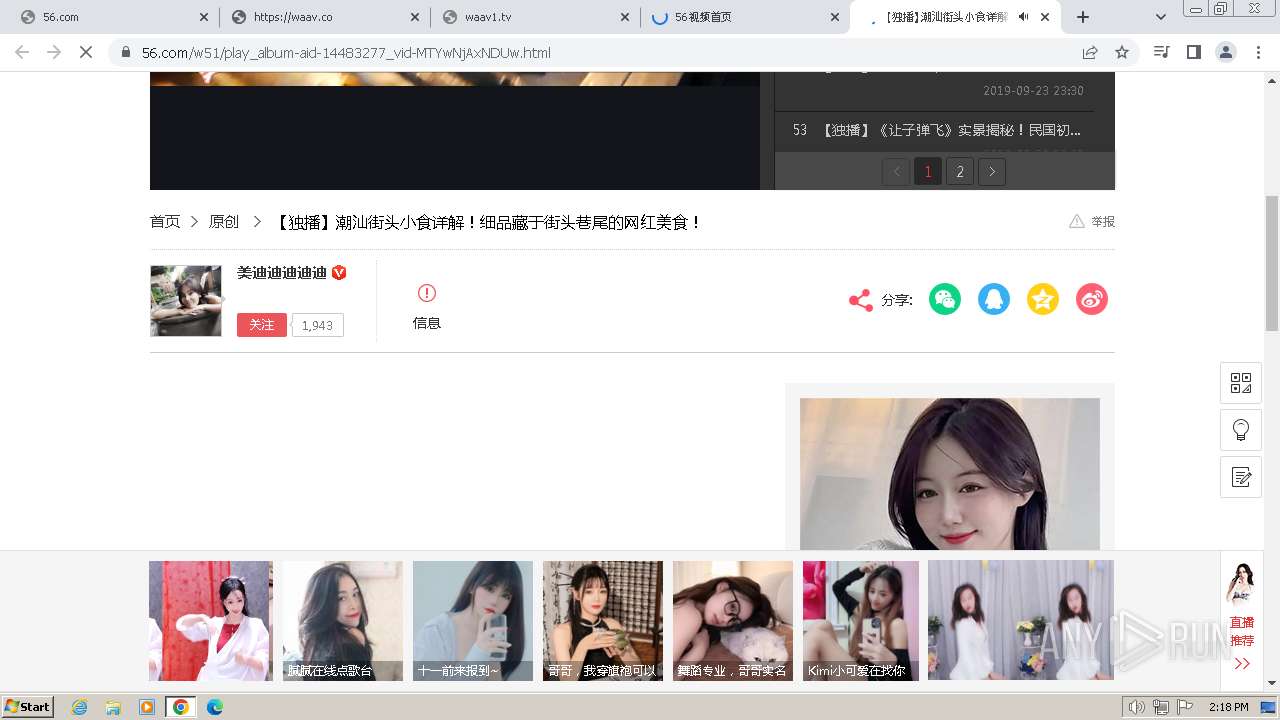1280x720 pixels.
Task: Open uploader 美迪迪迪迪迪 profile
Action: coord(282,272)
